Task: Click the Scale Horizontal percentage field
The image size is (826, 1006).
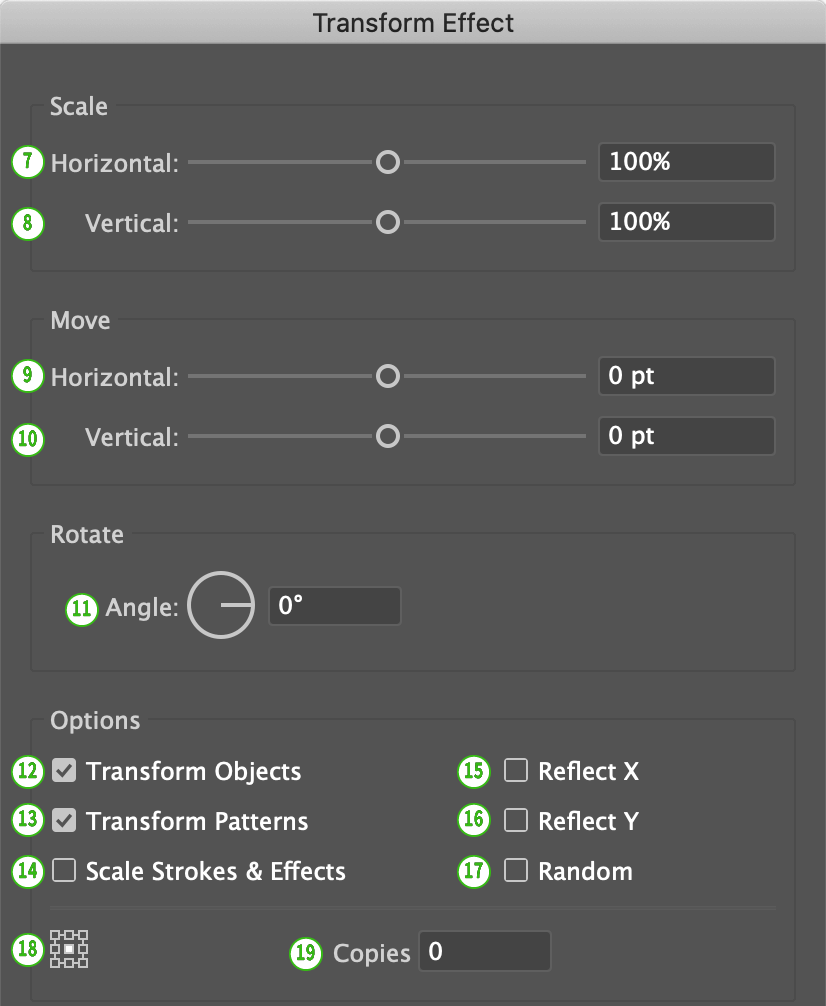Action: [x=686, y=162]
